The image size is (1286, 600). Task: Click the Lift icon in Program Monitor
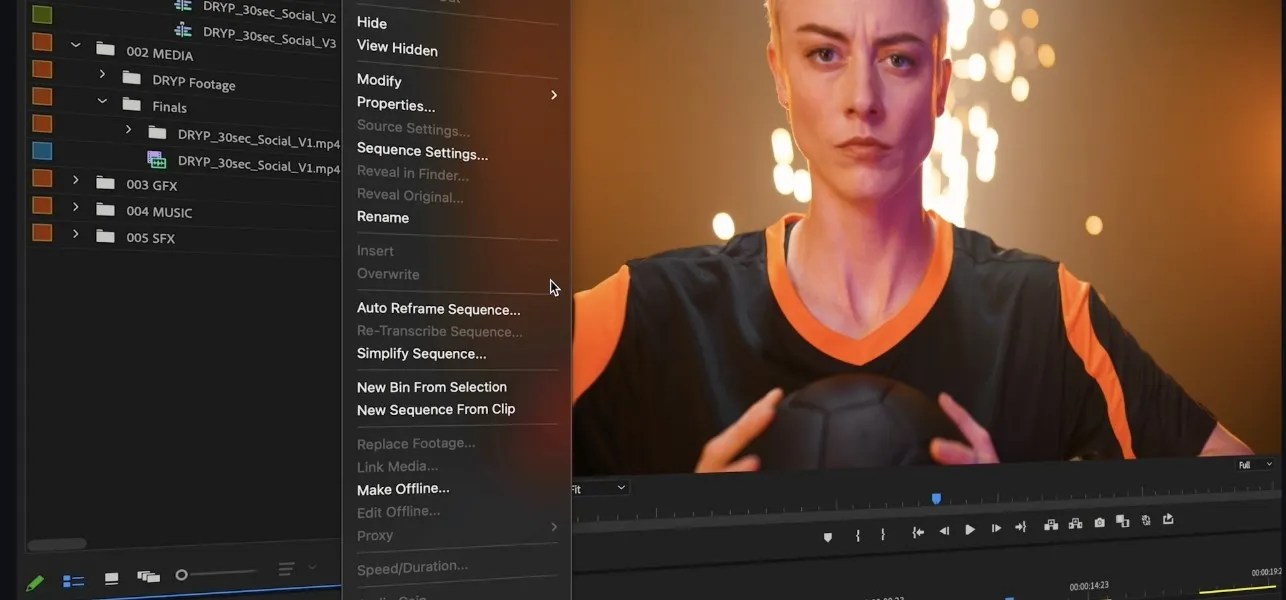click(x=1050, y=521)
